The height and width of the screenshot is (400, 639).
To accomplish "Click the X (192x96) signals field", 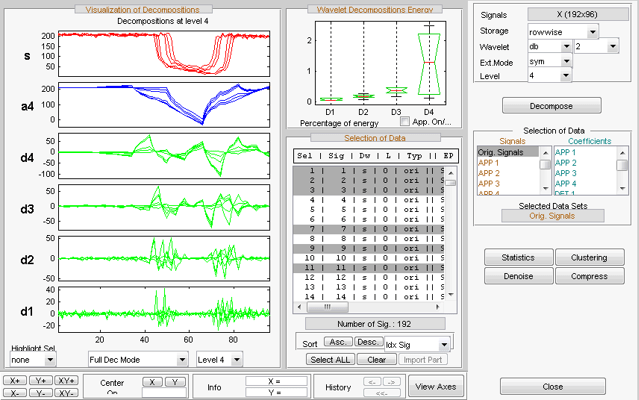I will [x=577, y=14].
